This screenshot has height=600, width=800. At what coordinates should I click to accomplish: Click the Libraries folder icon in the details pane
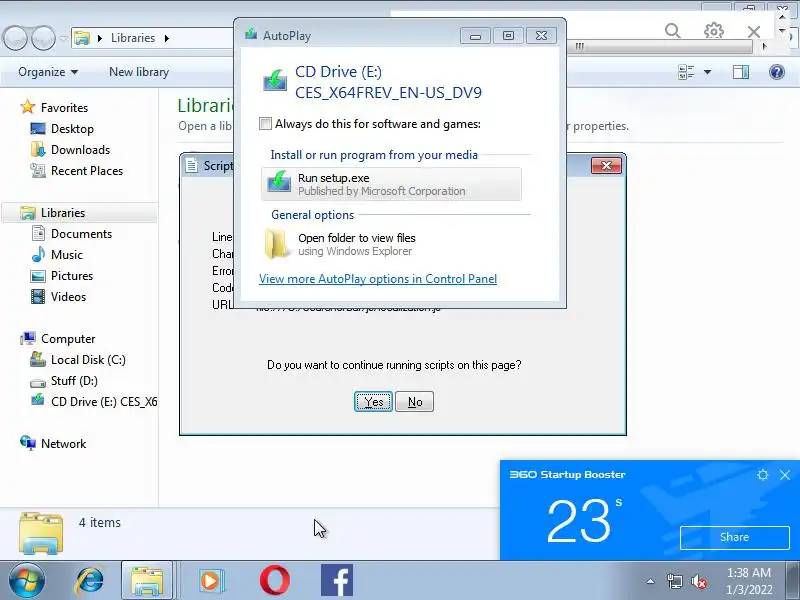click(x=41, y=534)
